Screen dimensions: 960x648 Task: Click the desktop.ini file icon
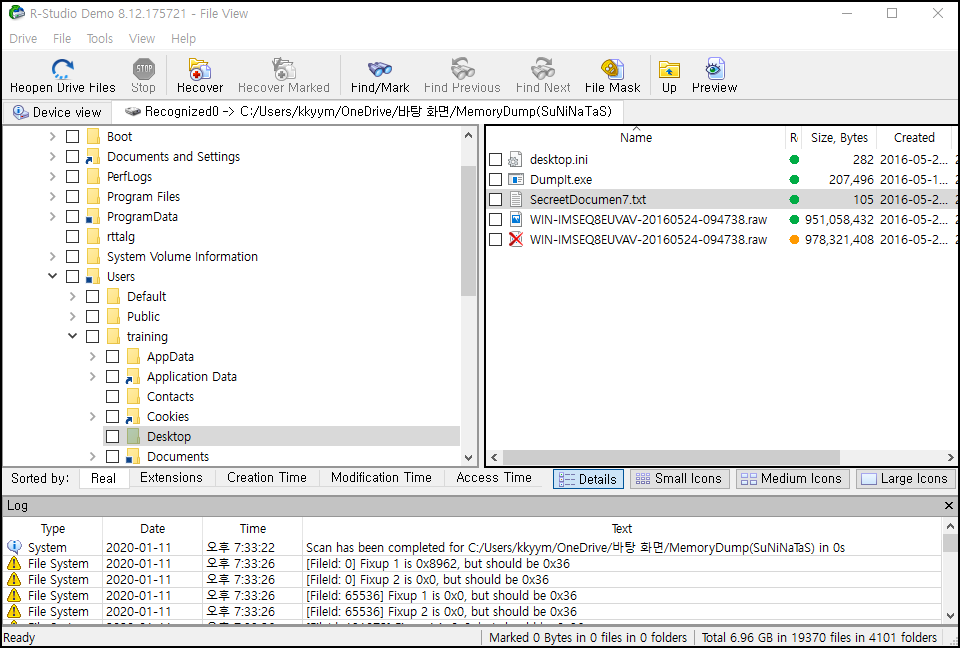(516, 160)
